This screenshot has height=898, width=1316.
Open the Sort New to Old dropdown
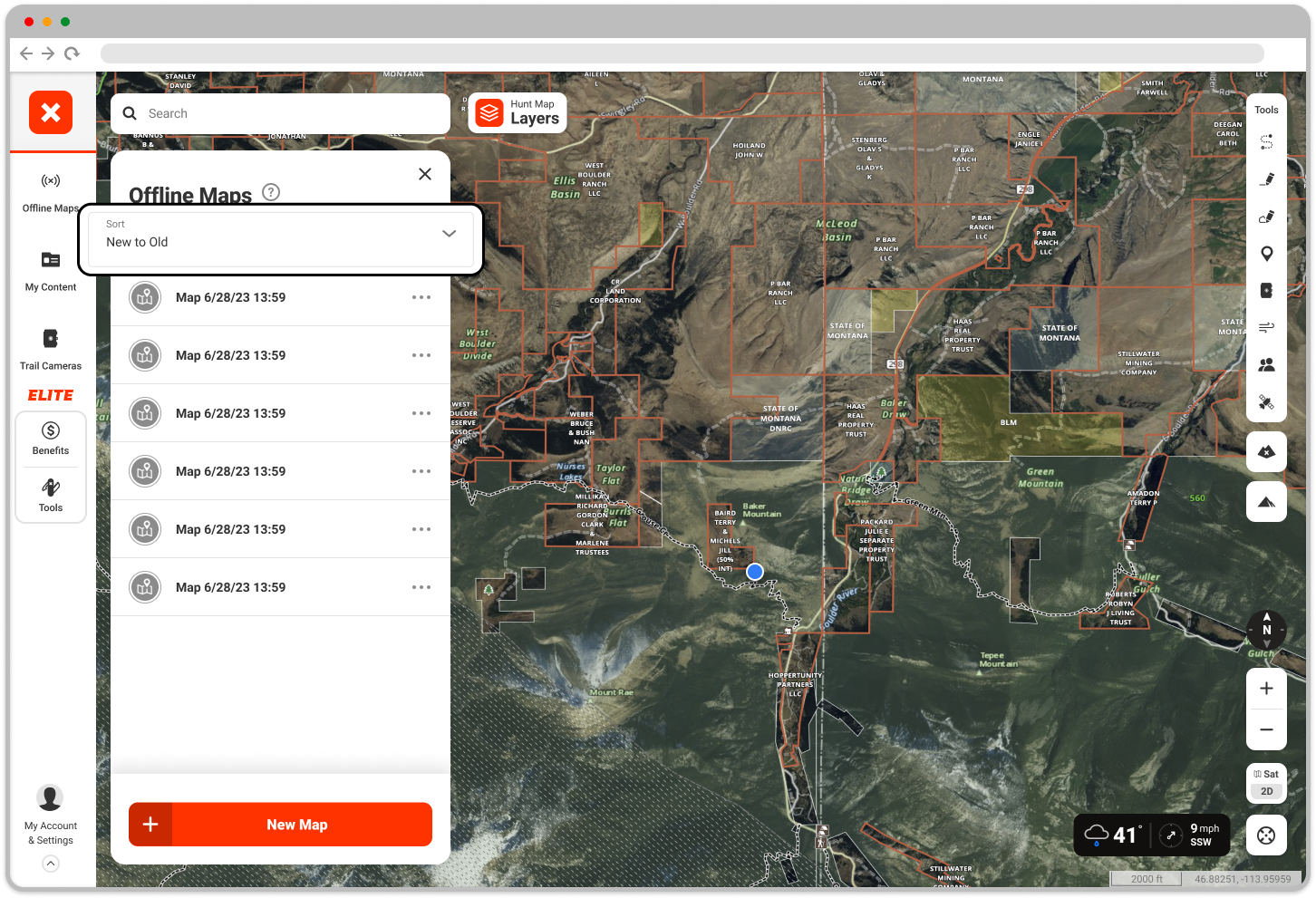(x=280, y=239)
